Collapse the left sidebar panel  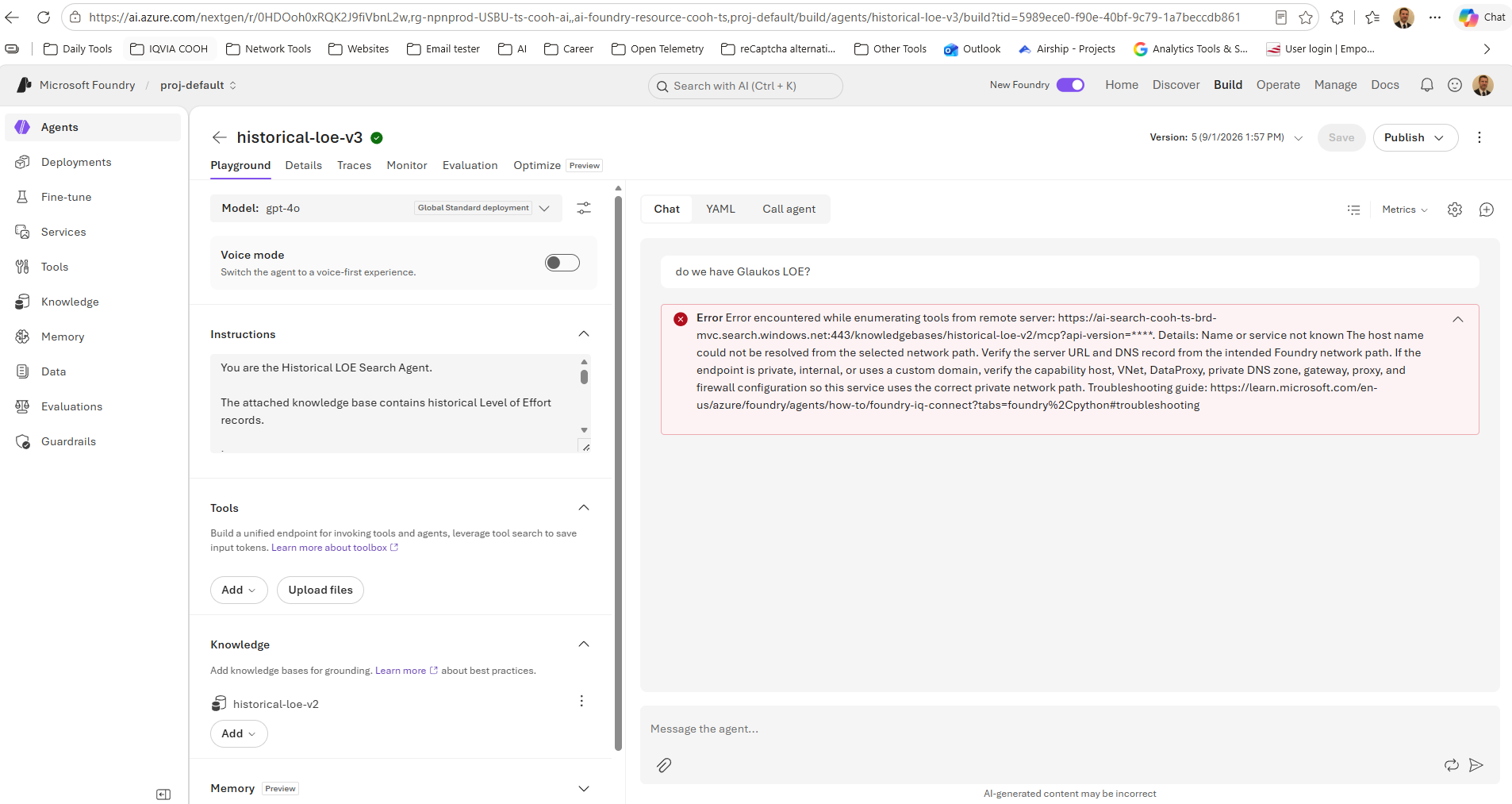(163, 794)
